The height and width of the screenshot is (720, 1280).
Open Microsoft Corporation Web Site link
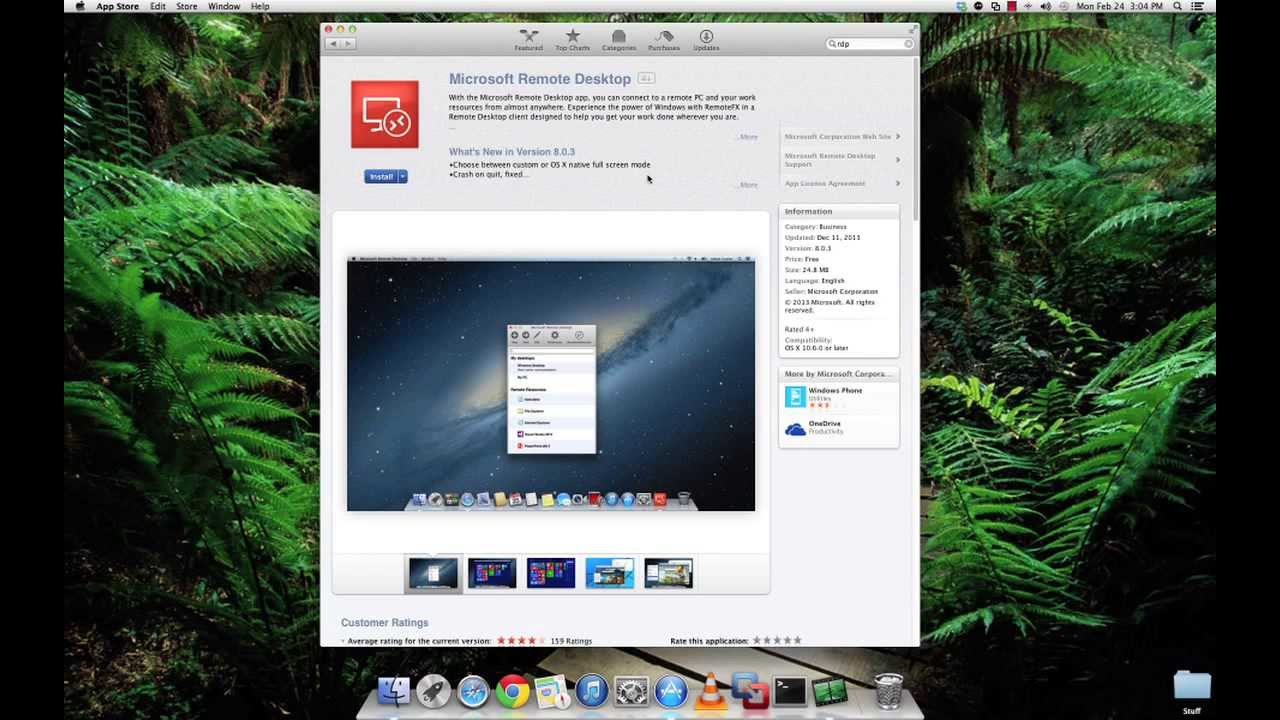pos(841,137)
